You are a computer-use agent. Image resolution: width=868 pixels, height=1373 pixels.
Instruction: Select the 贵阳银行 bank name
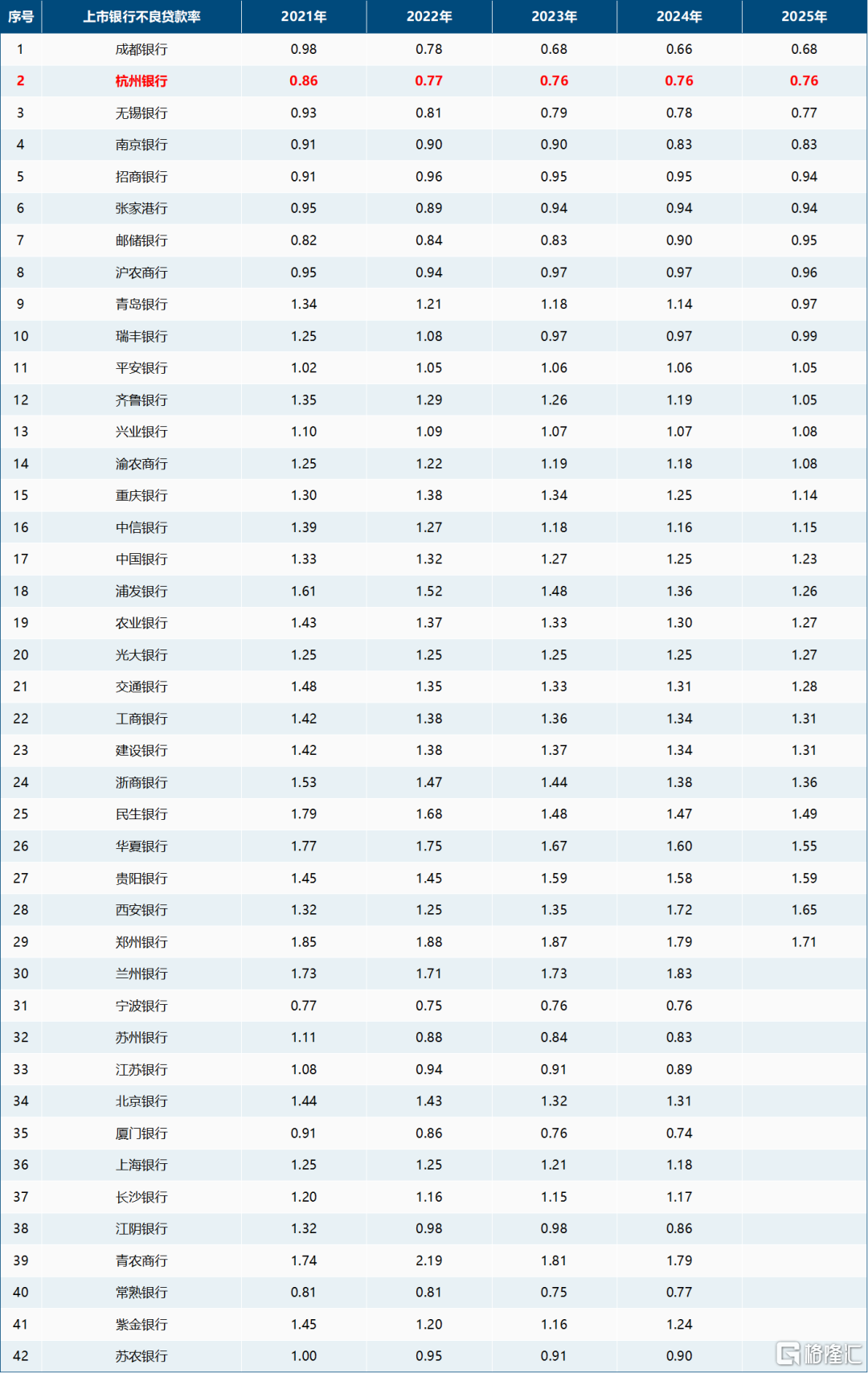[141, 879]
